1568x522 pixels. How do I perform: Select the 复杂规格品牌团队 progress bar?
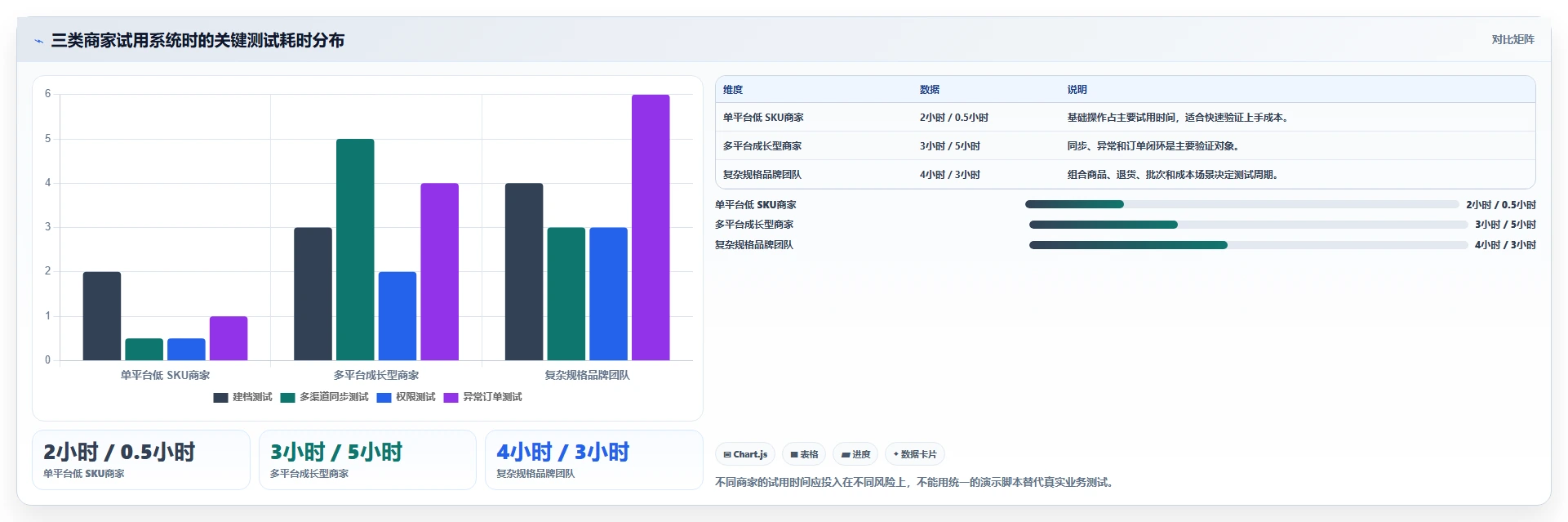click(1248, 245)
